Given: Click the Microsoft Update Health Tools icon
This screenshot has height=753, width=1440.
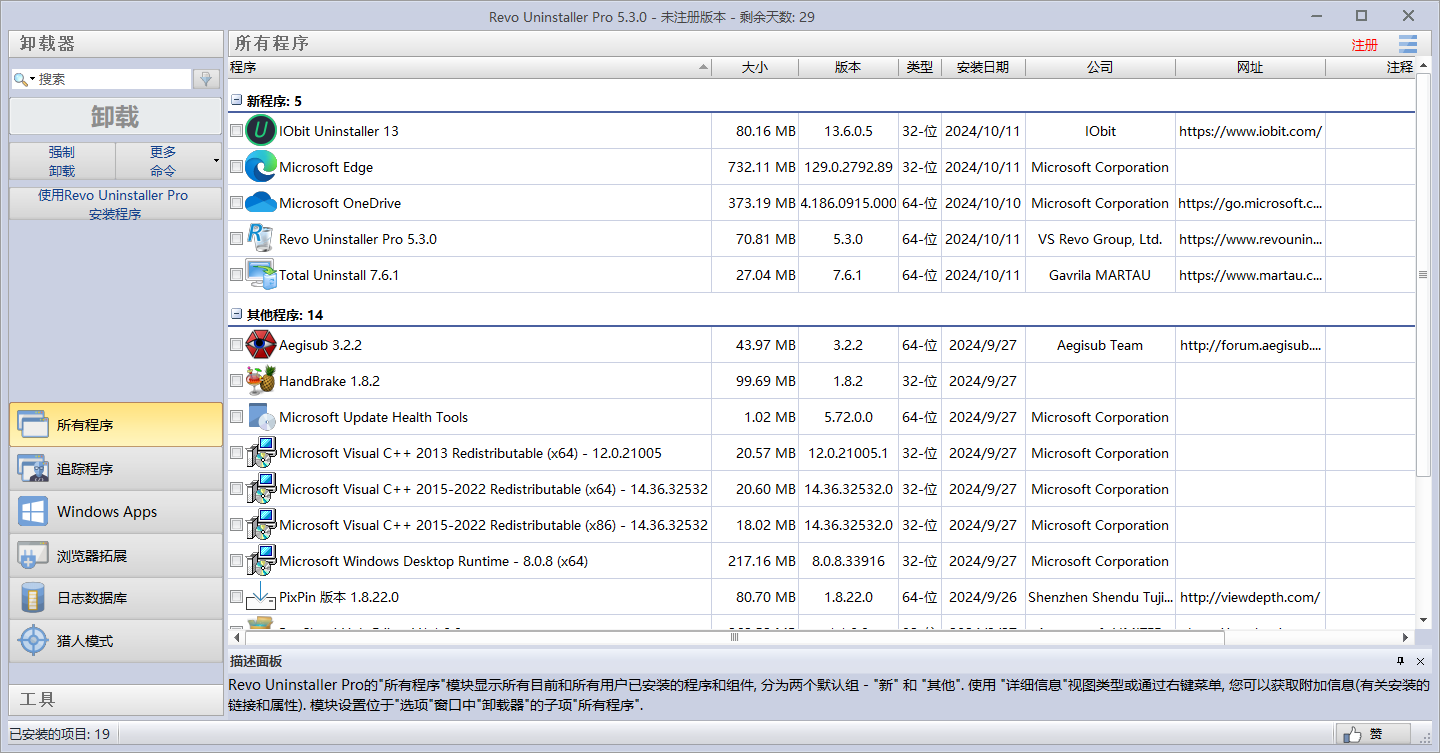Looking at the screenshot, I should coord(261,417).
